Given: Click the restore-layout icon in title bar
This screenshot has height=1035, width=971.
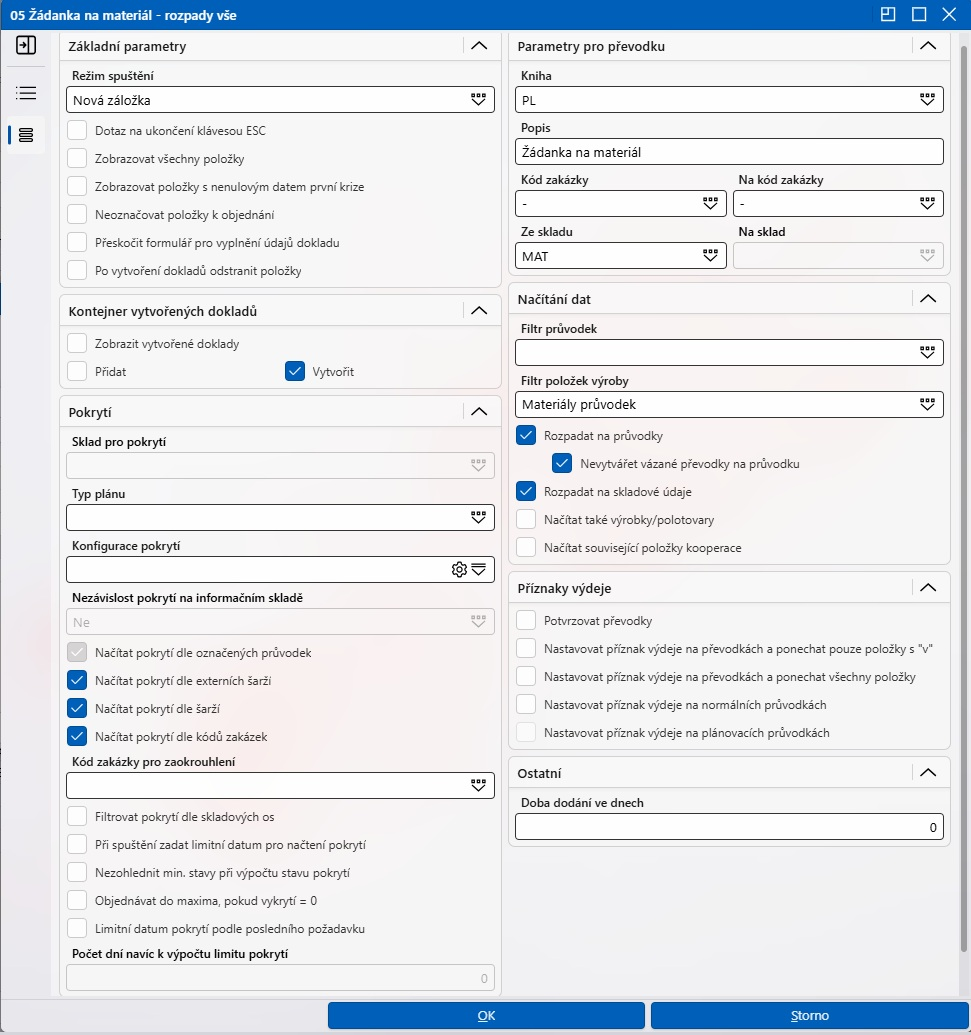Looking at the screenshot, I should (x=888, y=15).
